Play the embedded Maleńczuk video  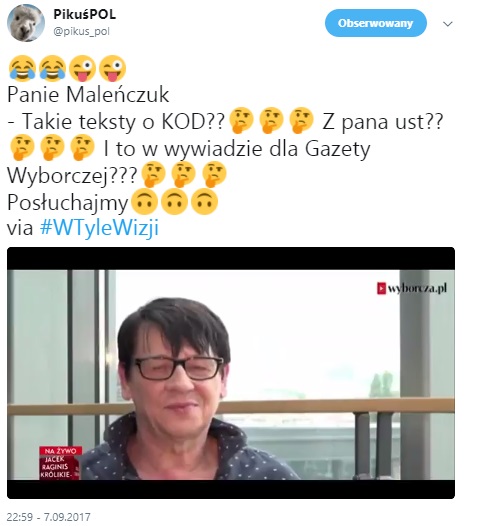pyautogui.click(x=231, y=373)
